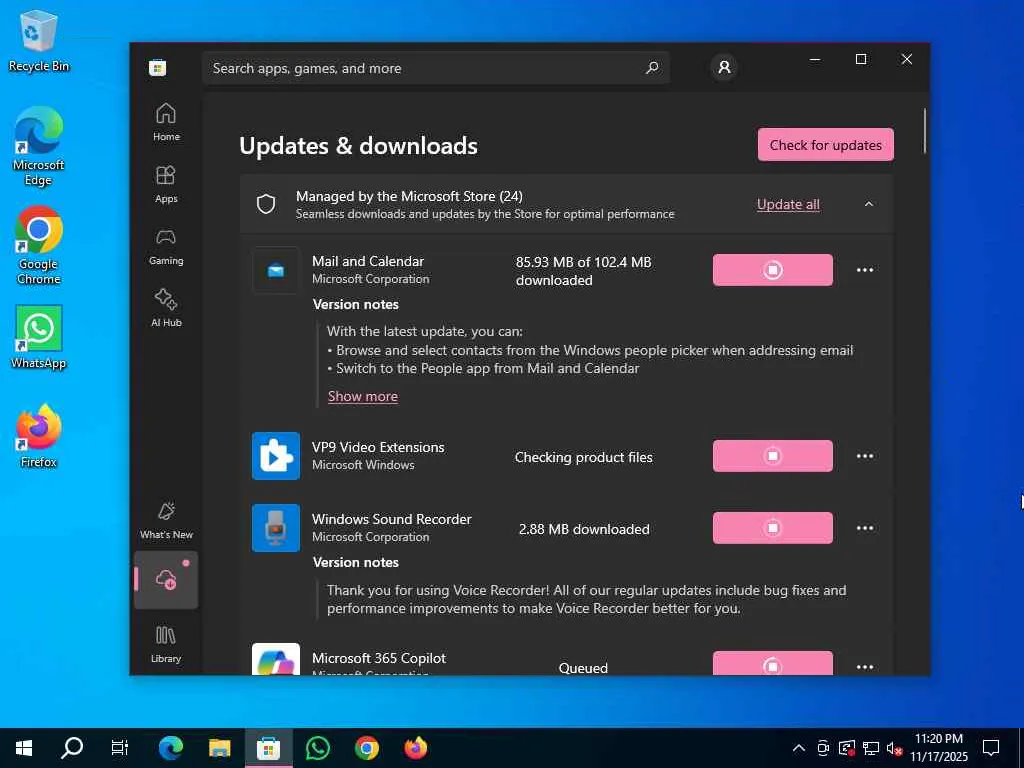Click the search magnifier icon in Store
Image resolution: width=1024 pixels, height=768 pixels.
pyautogui.click(x=652, y=68)
